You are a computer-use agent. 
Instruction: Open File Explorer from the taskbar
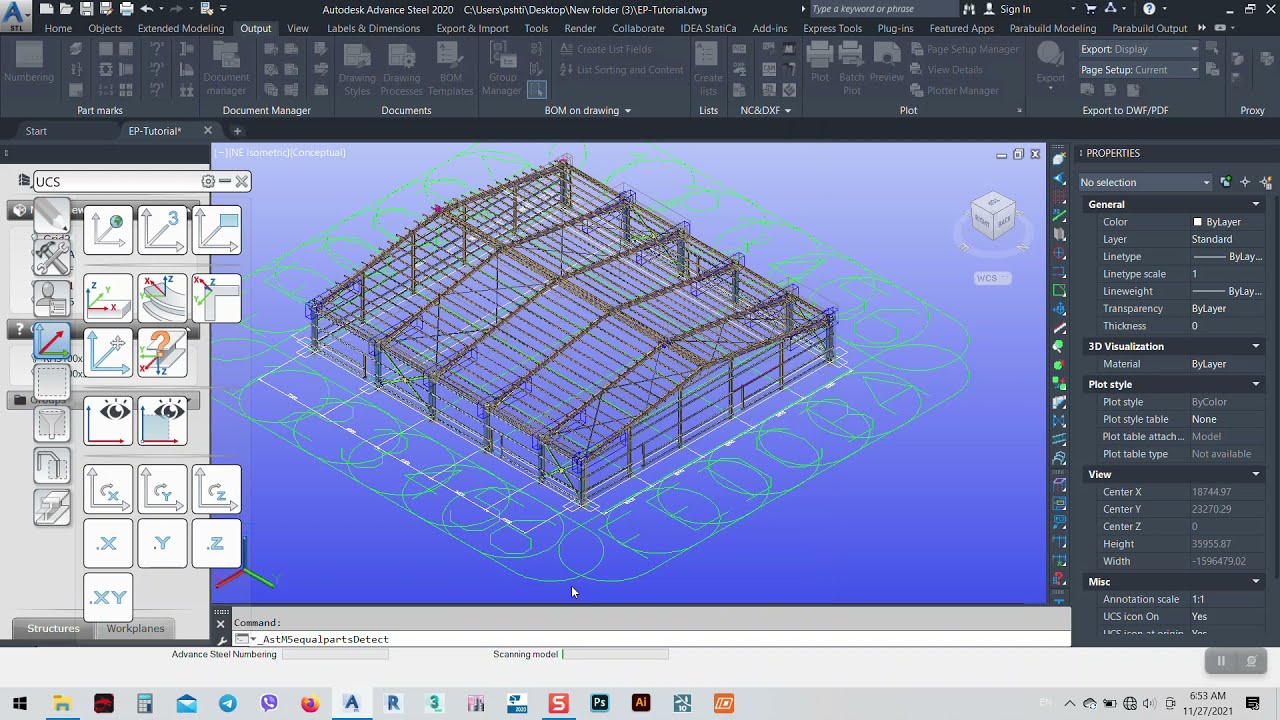point(62,703)
